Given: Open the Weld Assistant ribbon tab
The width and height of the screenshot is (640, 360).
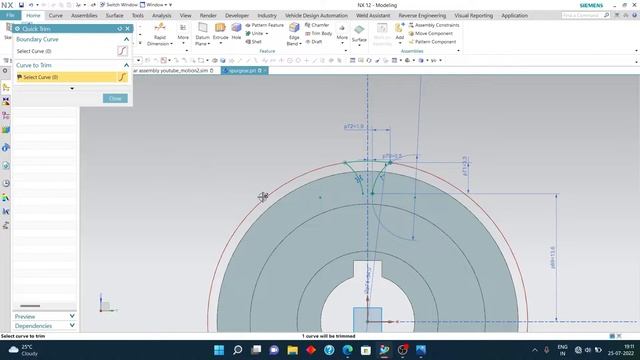Looking at the screenshot, I should coord(373,16).
